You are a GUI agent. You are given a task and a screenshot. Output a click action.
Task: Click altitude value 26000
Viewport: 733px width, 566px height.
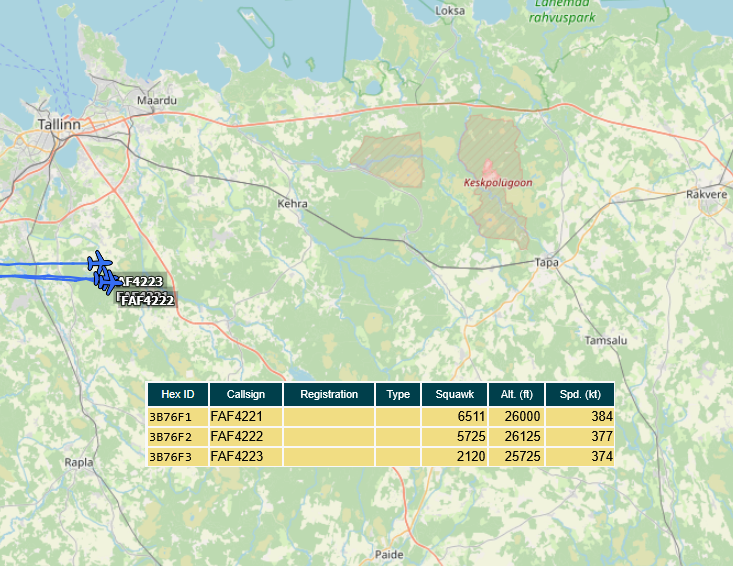click(x=523, y=416)
